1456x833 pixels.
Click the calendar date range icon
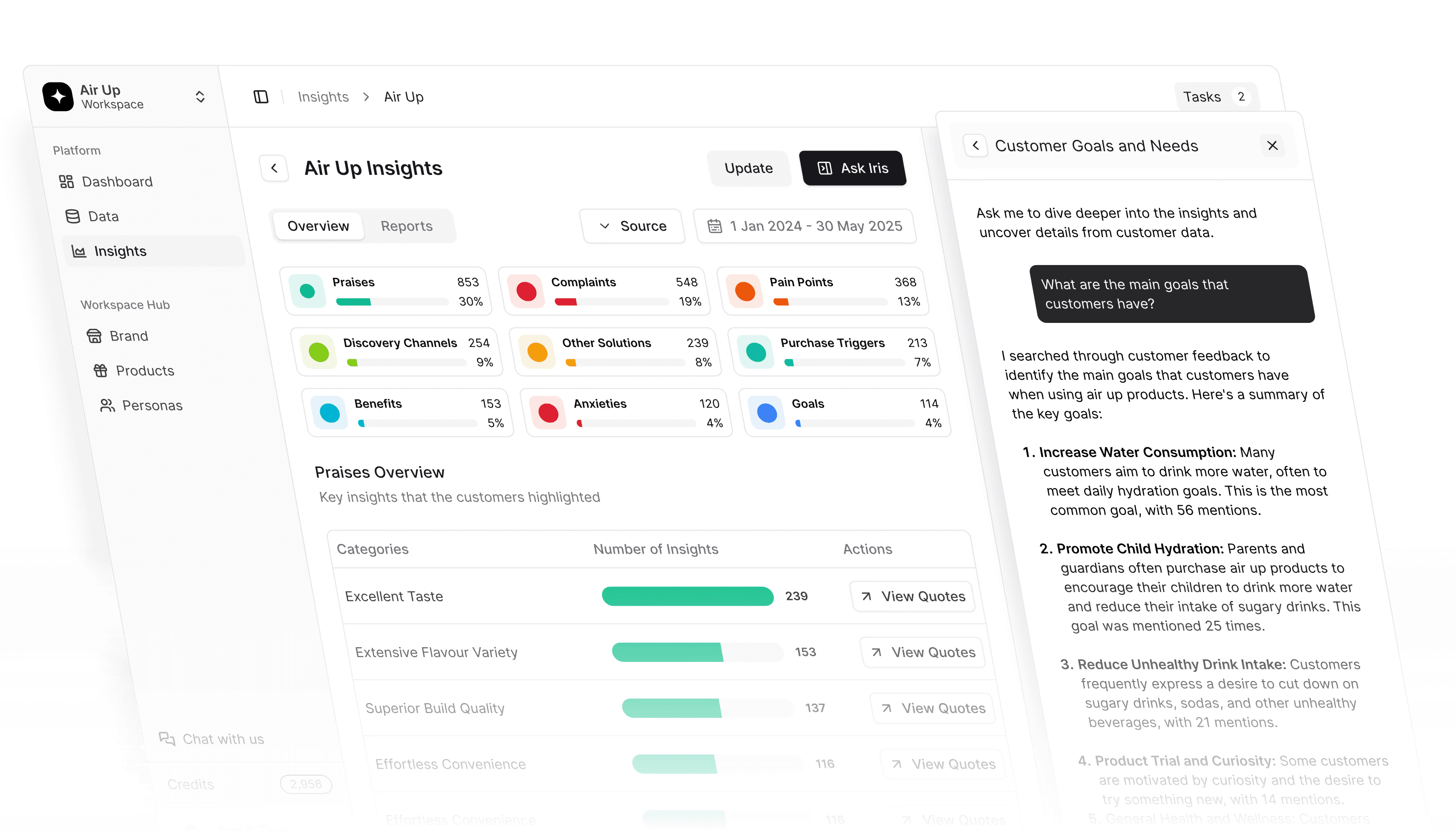pos(714,226)
